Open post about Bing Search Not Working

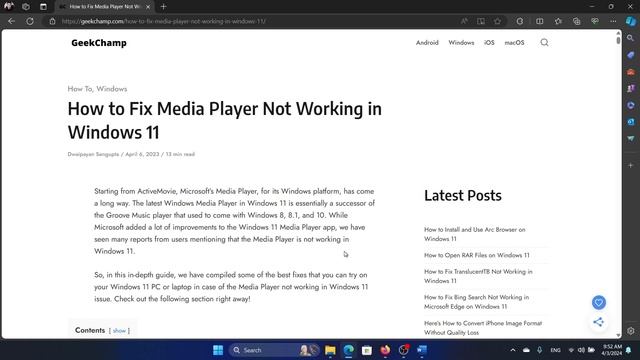pos(476,302)
